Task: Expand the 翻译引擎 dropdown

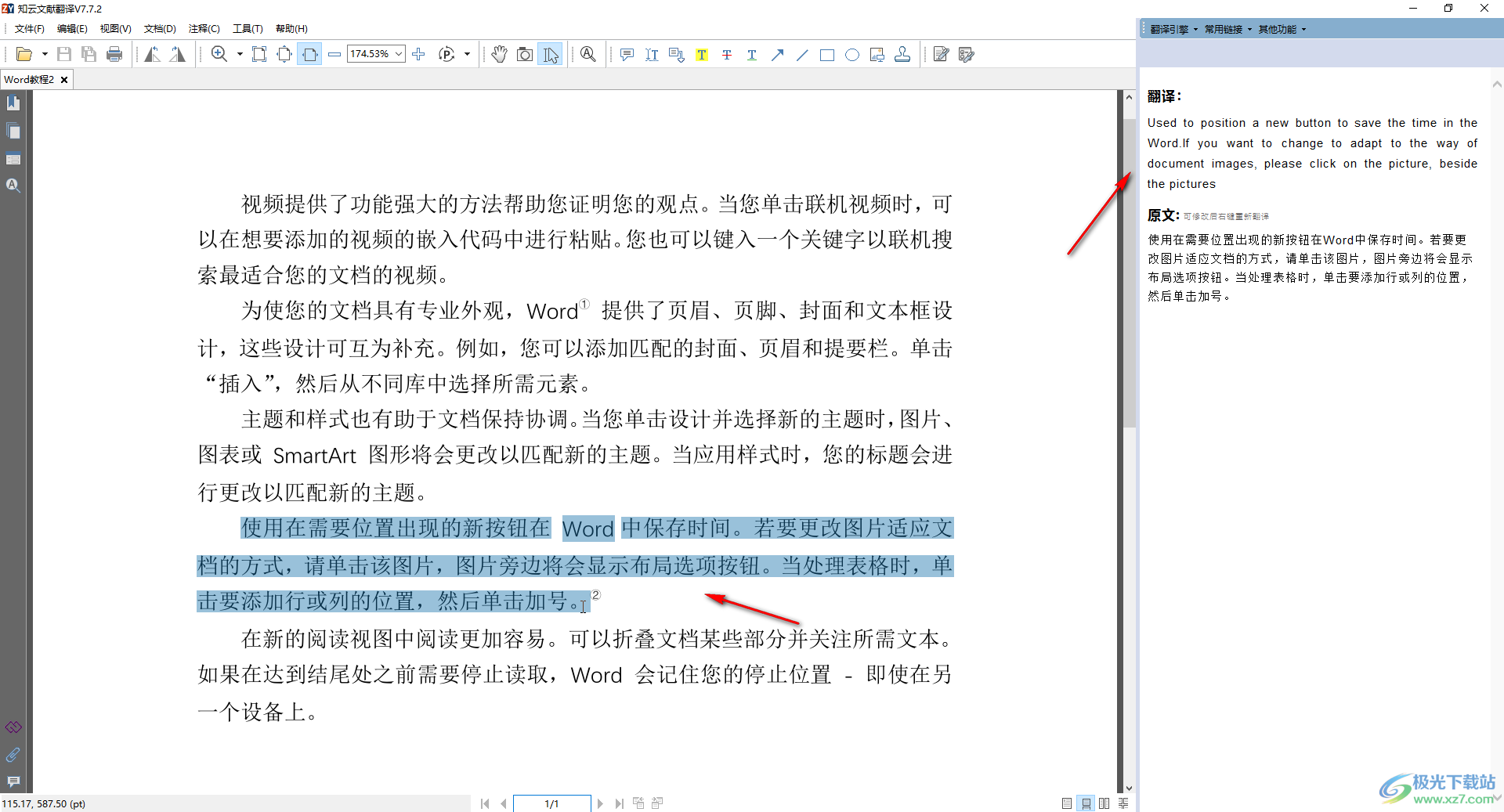Action: 1173,29
